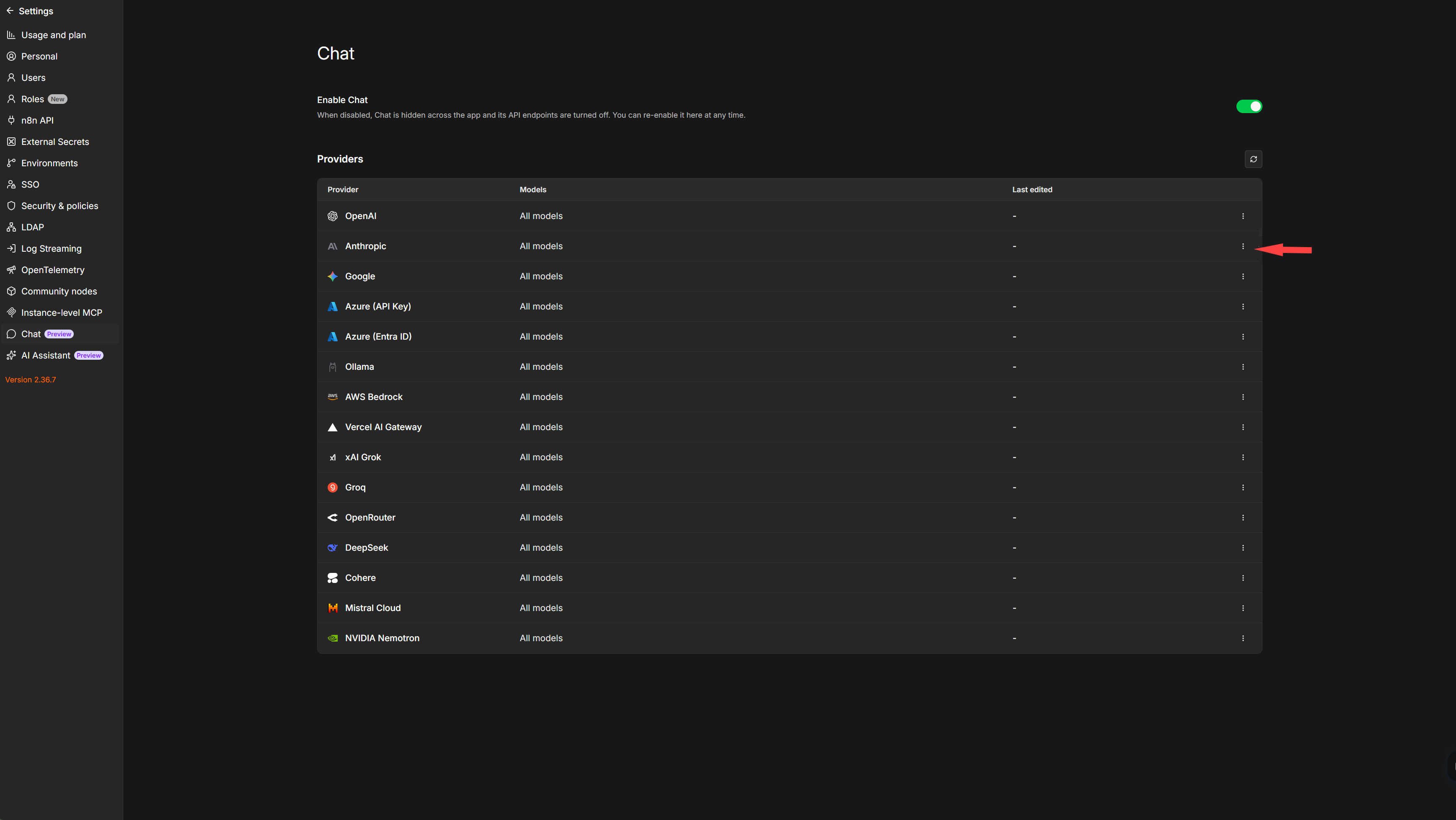
Task: Open Azure (Entra ID) row actions menu
Action: pos(1242,337)
